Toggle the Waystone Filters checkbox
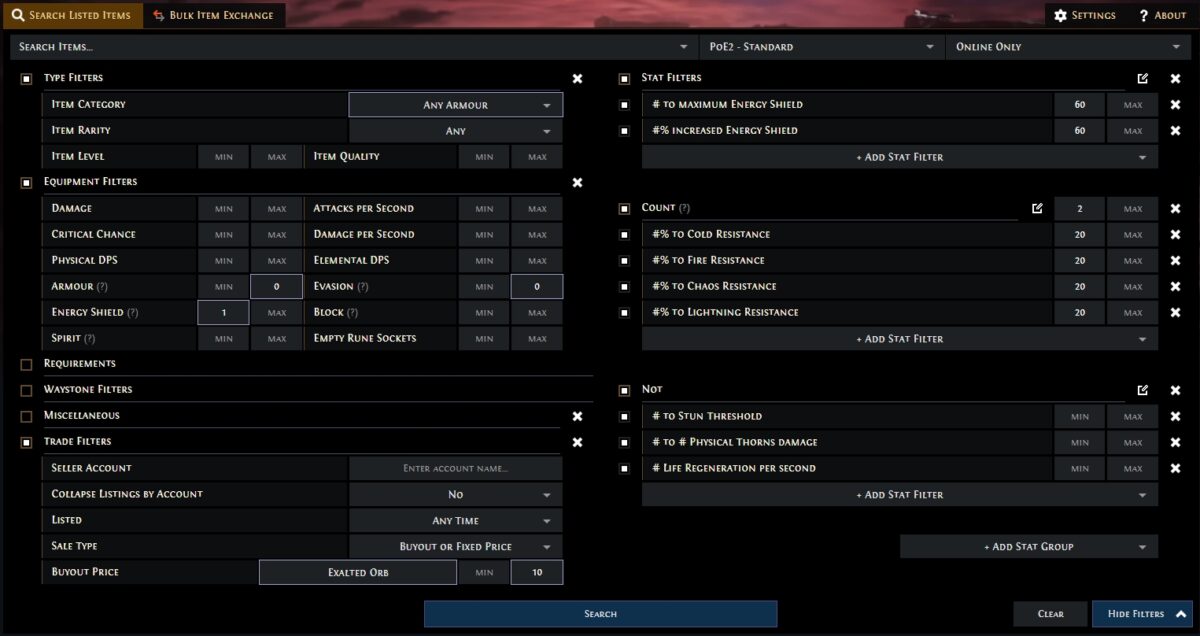Image resolution: width=1200 pixels, height=636 pixels. 27,390
